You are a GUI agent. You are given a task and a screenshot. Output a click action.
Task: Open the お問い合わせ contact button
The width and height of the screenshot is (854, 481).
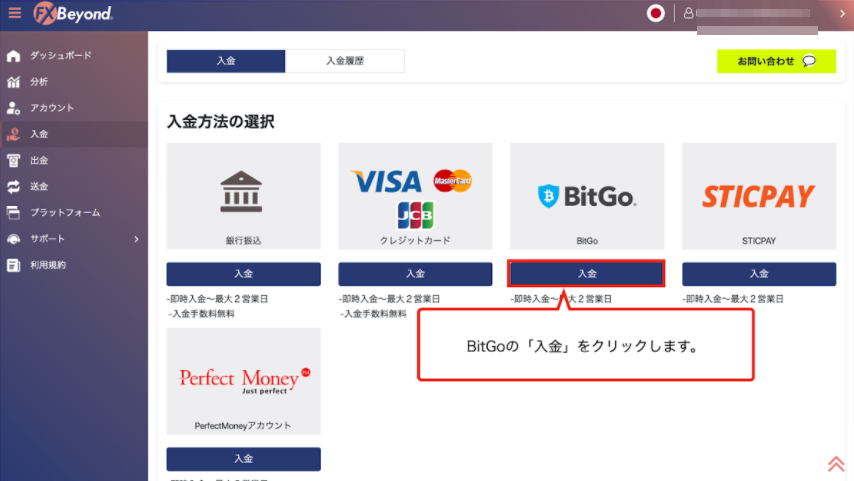[776, 61]
